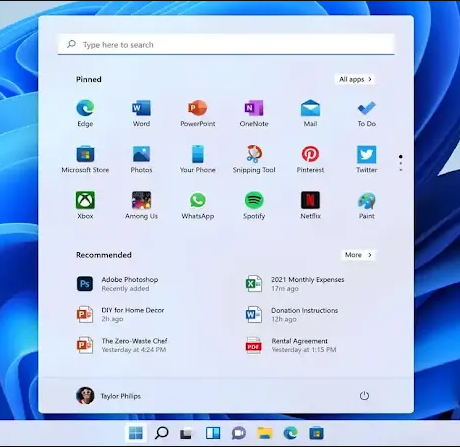460x447 pixels.
Task: Launch Word from pinned apps
Action: pos(141,113)
